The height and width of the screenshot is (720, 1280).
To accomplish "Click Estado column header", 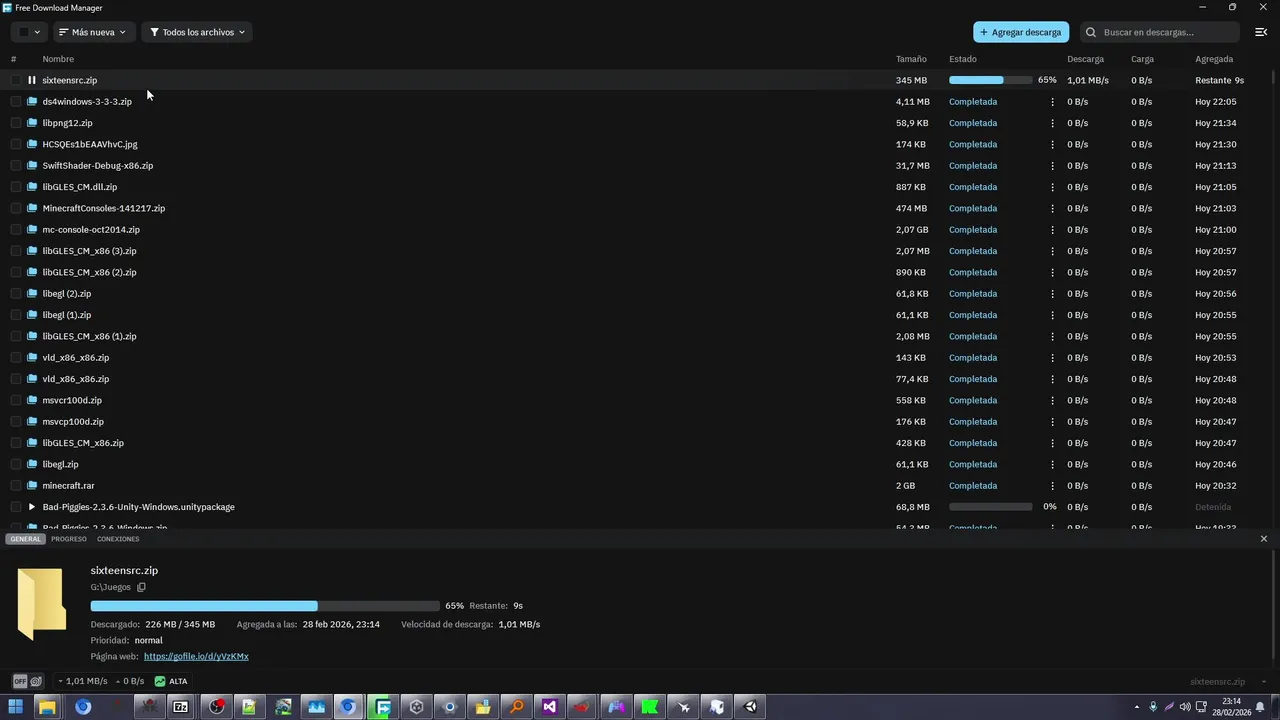I will (963, 59).
